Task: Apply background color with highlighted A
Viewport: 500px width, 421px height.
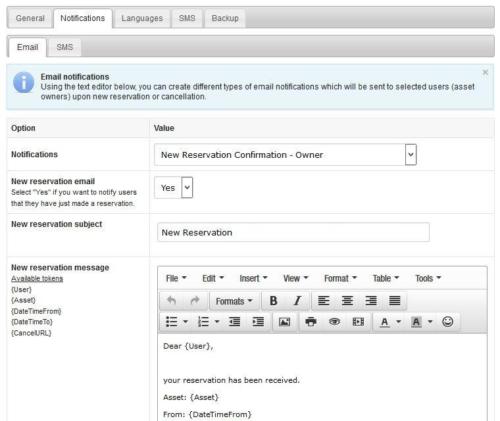Action: [x=416, y=322]
